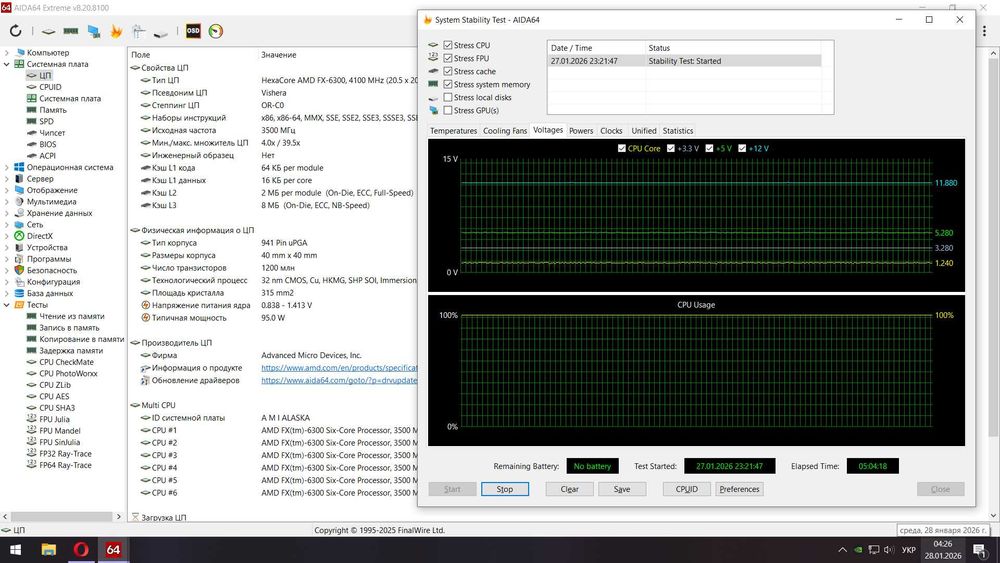Open the OSD panel toolbar icon

point(193,31)
